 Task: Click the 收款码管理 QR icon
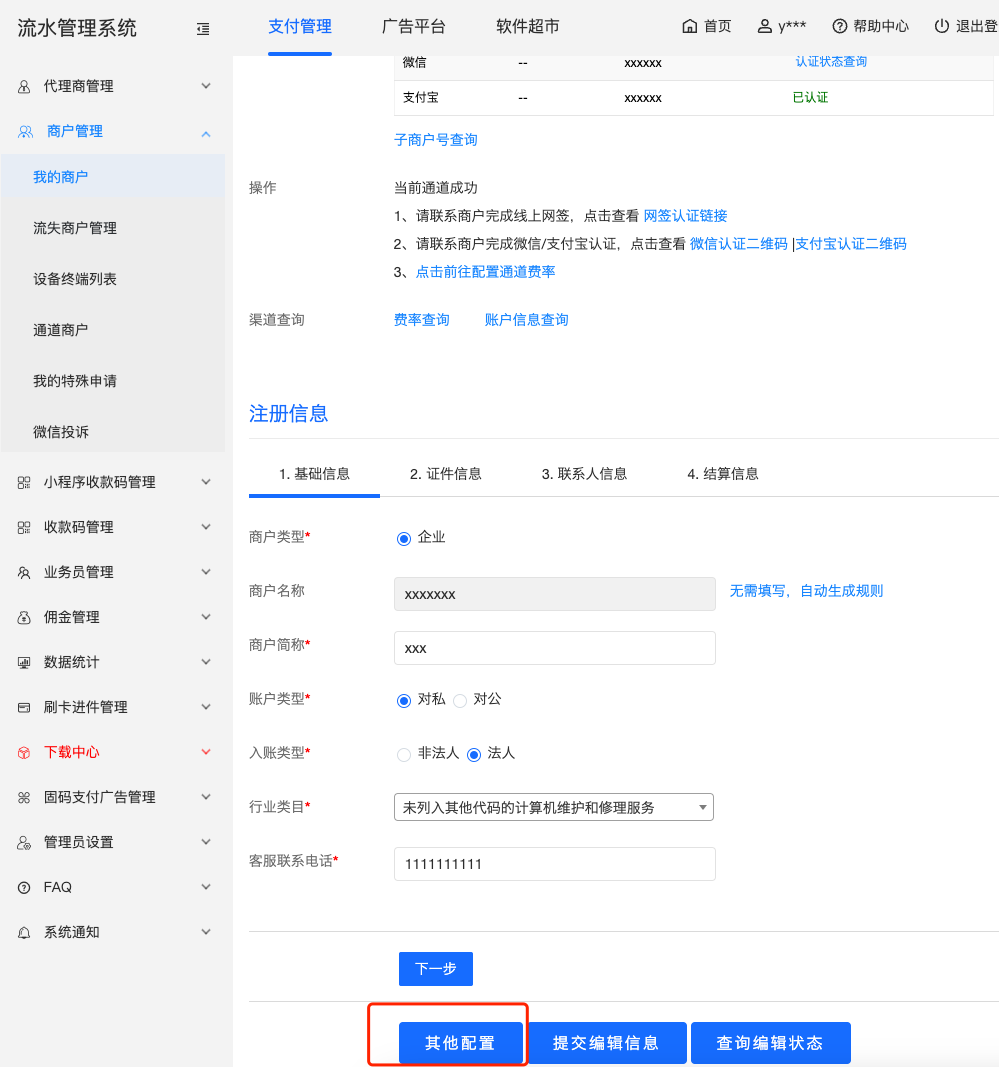[x=24, y=527]
